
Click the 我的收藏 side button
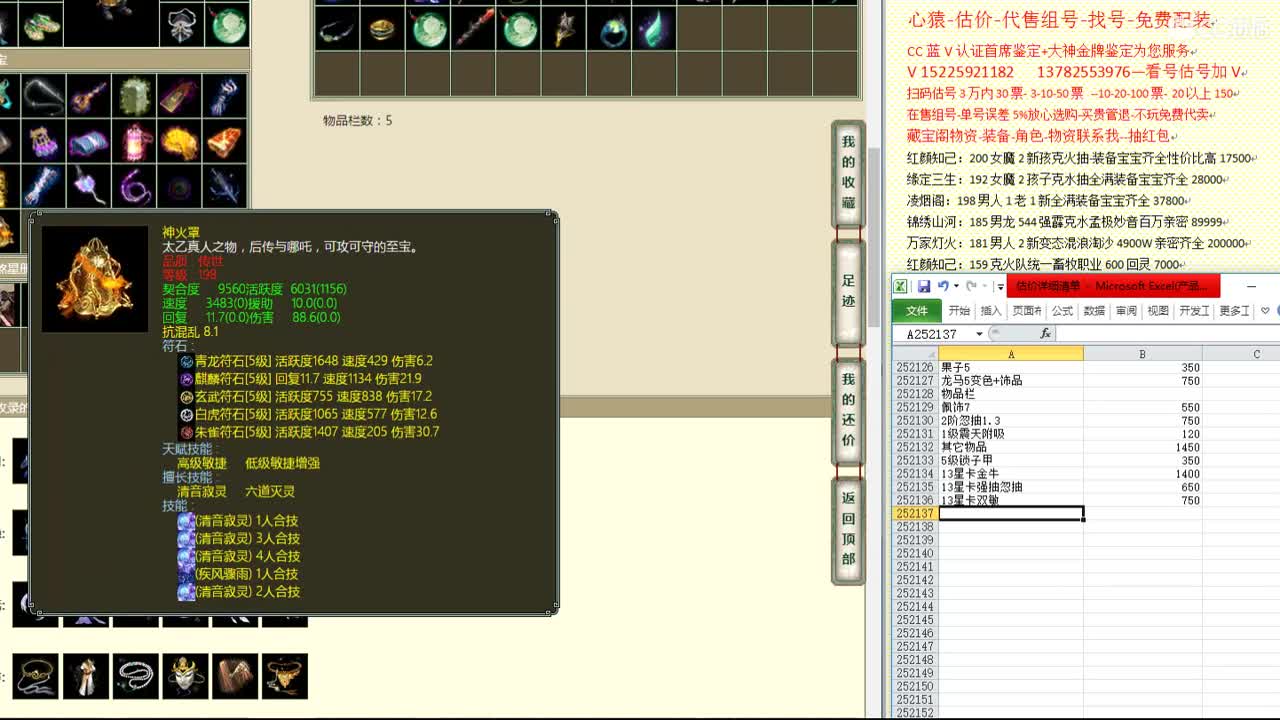pos(848,173)
